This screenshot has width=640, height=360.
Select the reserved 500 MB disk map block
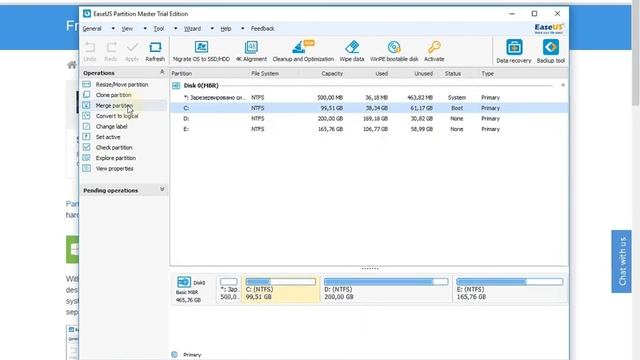click(x=229, y=289)
